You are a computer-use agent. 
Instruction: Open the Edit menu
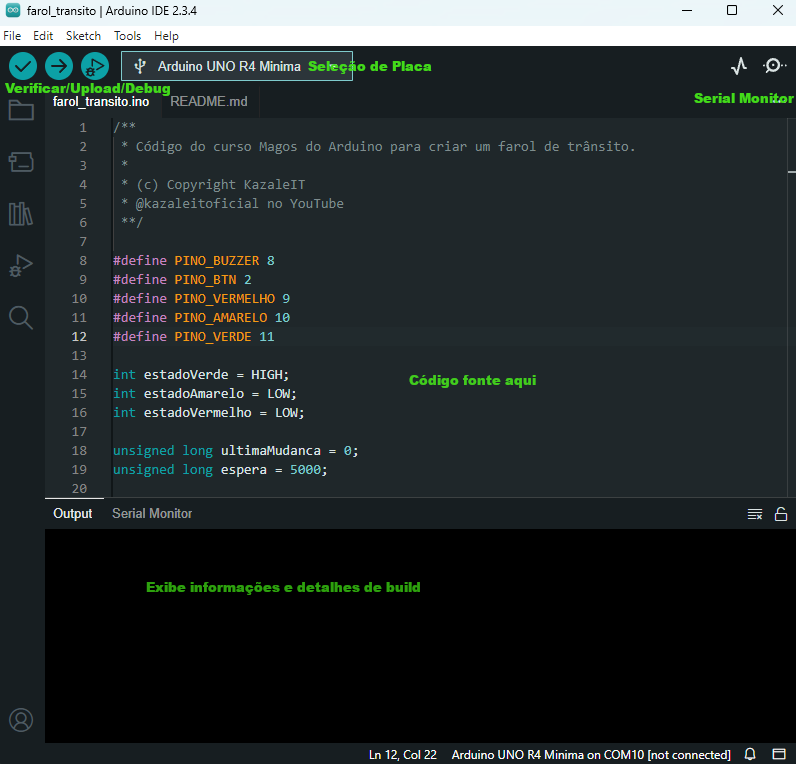click(43, 36)
